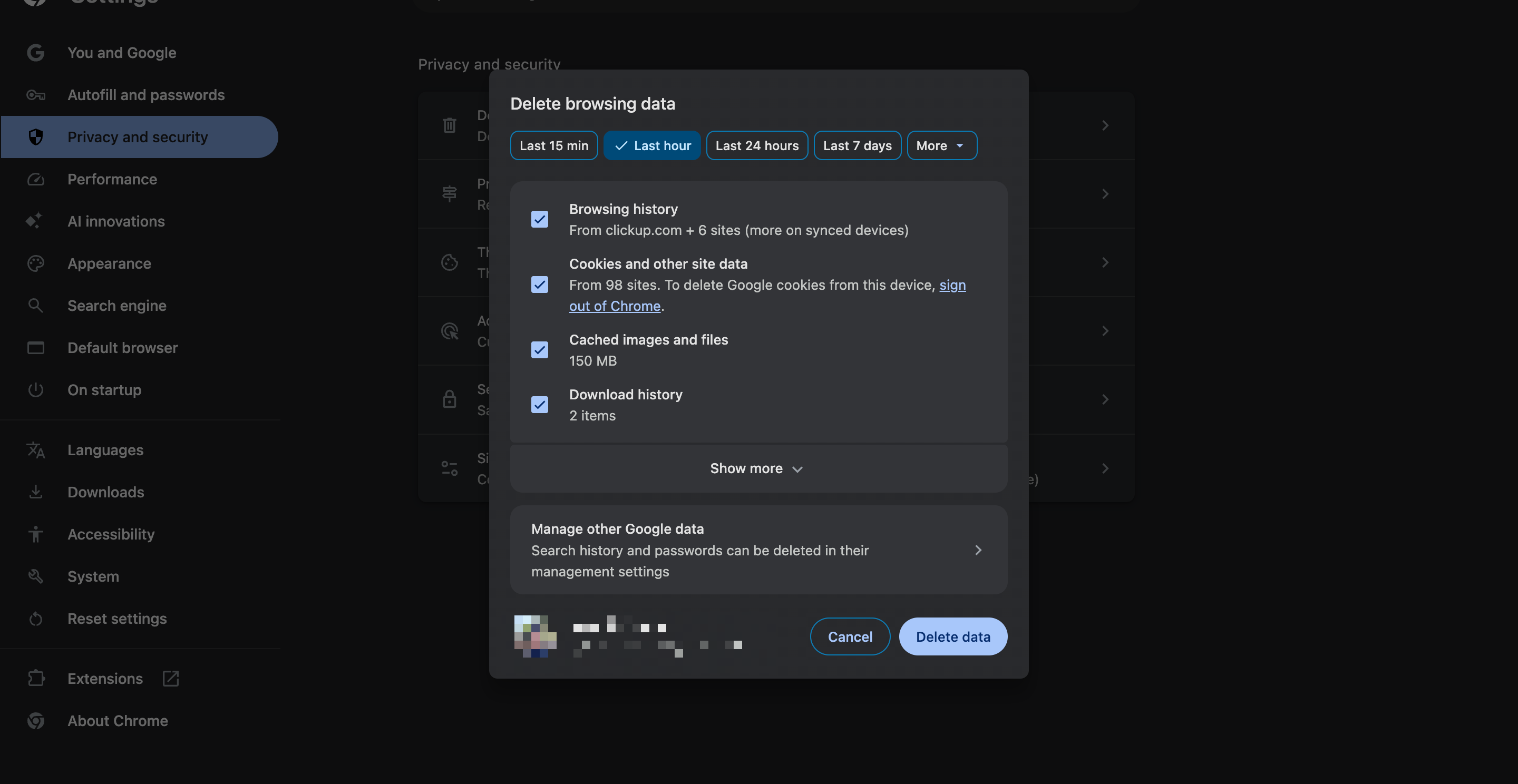Uncheck Cookies and other site data
1518x784 pixels.
tap(539, 285)
